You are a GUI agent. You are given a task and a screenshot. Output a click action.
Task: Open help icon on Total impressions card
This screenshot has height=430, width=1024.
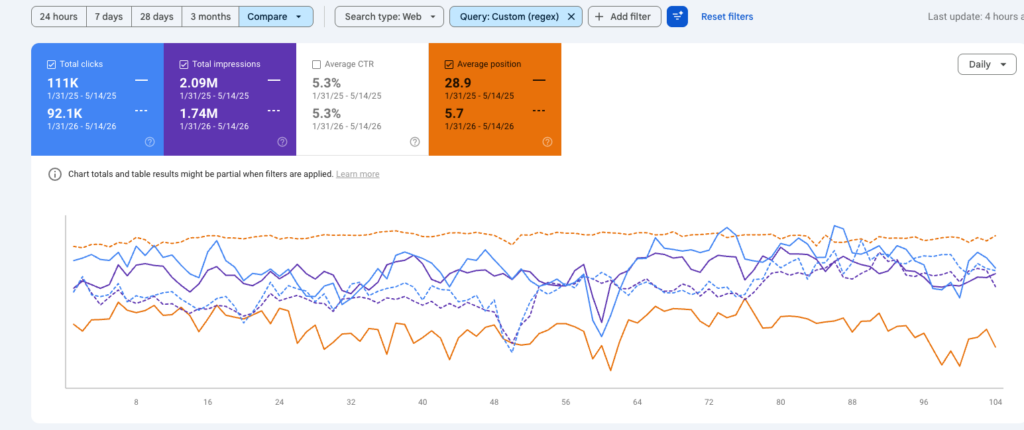282,142
